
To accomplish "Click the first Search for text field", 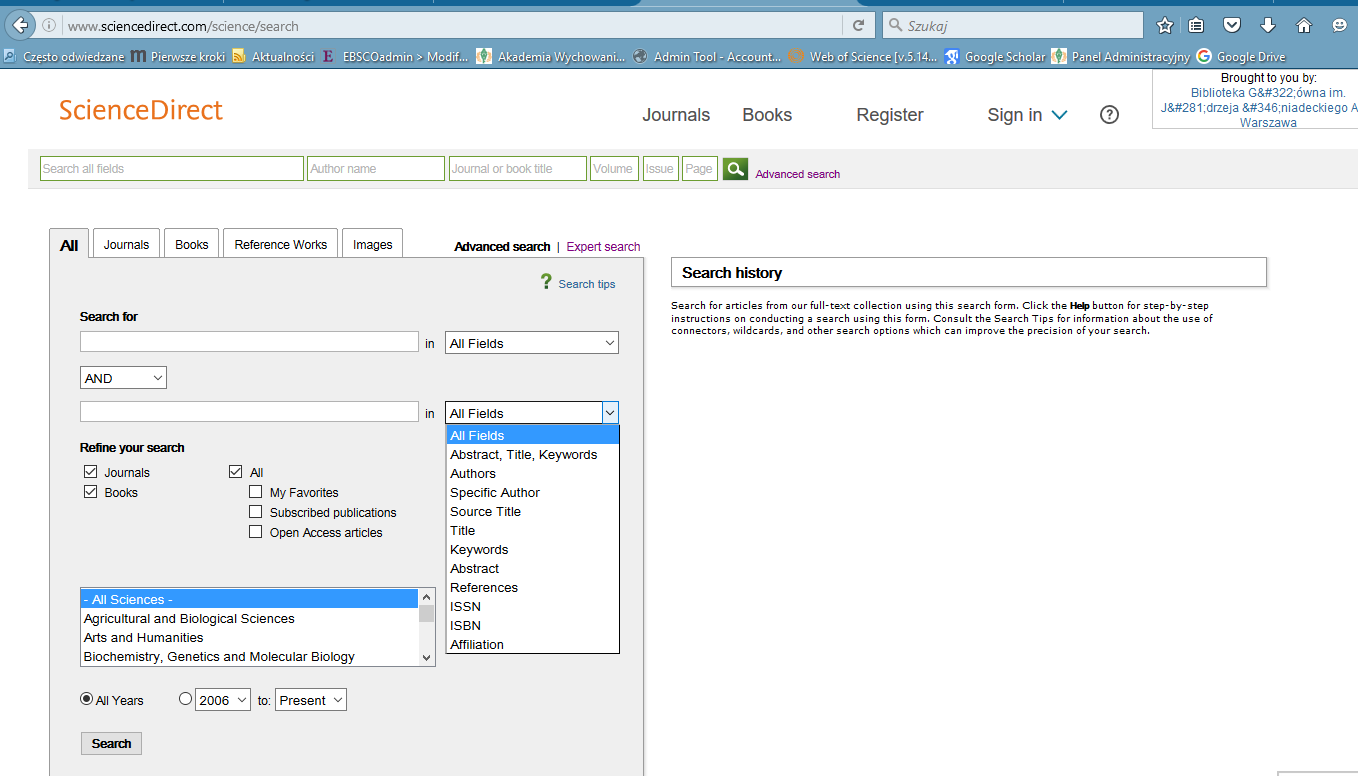I will pyautogui.click(x=249, y=342).
